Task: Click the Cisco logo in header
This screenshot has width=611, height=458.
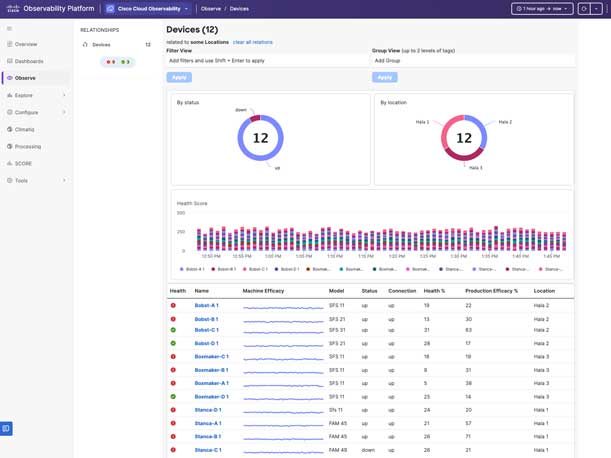Action: point(11,8)
